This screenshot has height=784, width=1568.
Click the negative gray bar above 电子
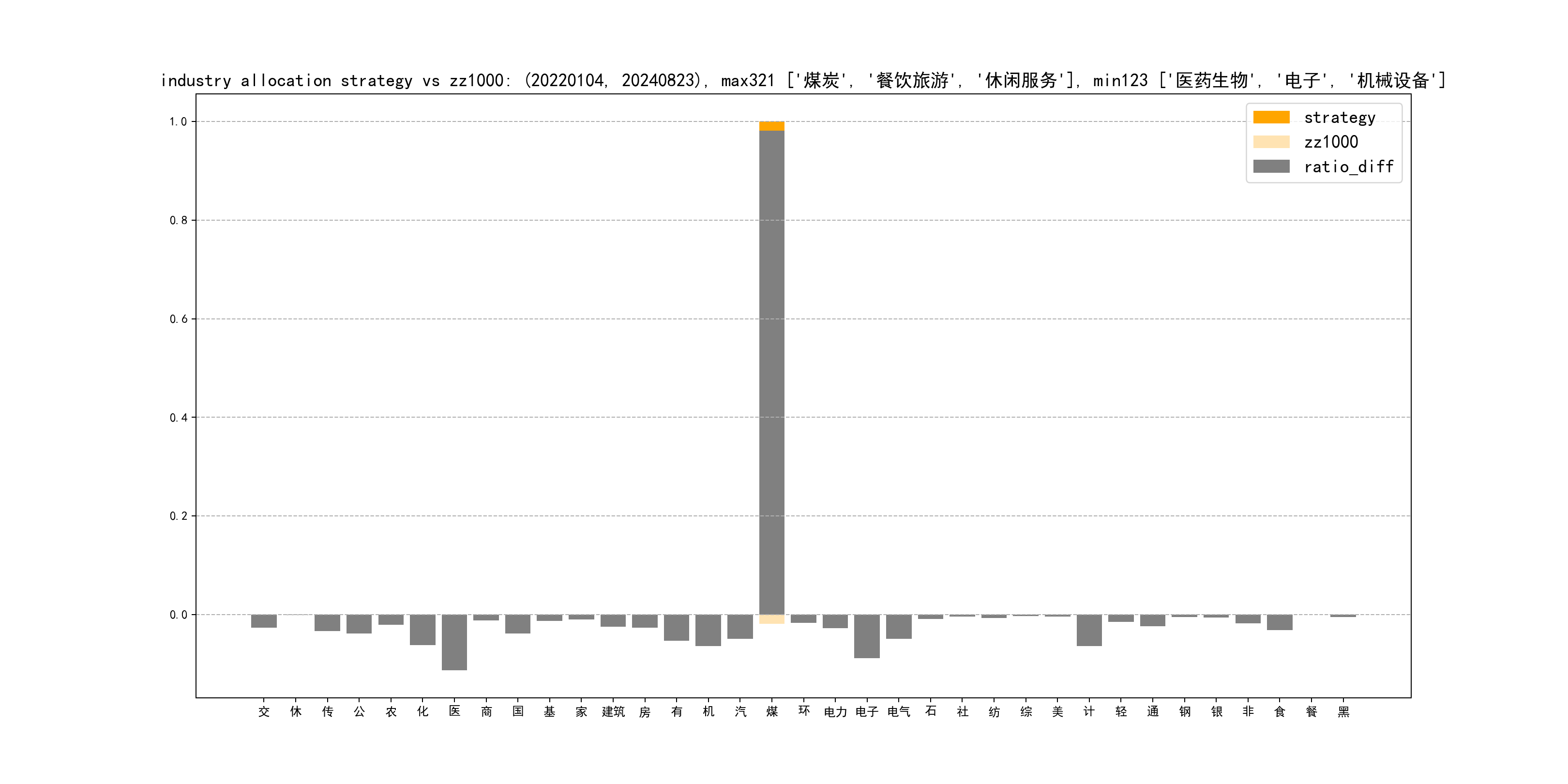[x=867, y=636]
